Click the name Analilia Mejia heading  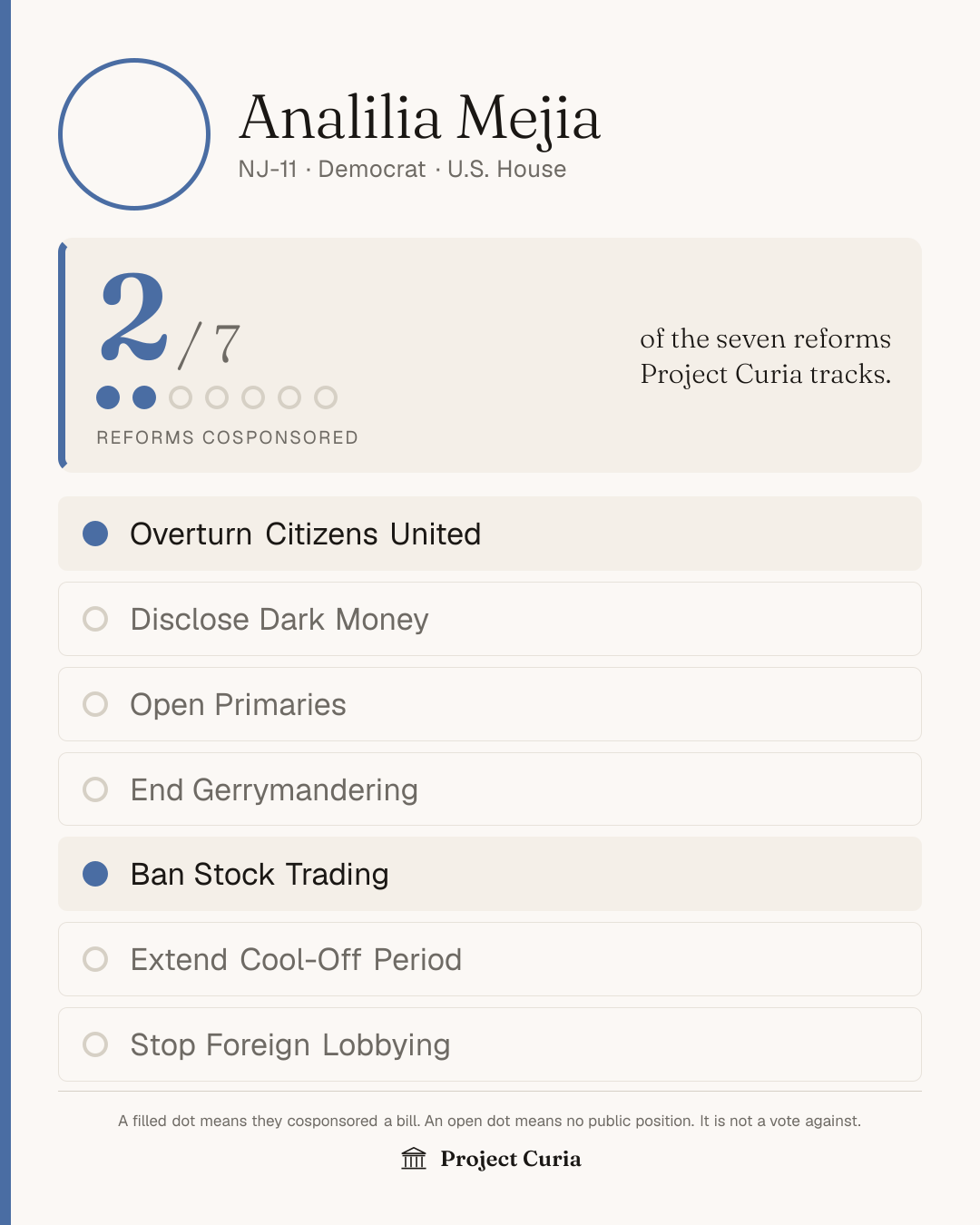pos(420,118)
